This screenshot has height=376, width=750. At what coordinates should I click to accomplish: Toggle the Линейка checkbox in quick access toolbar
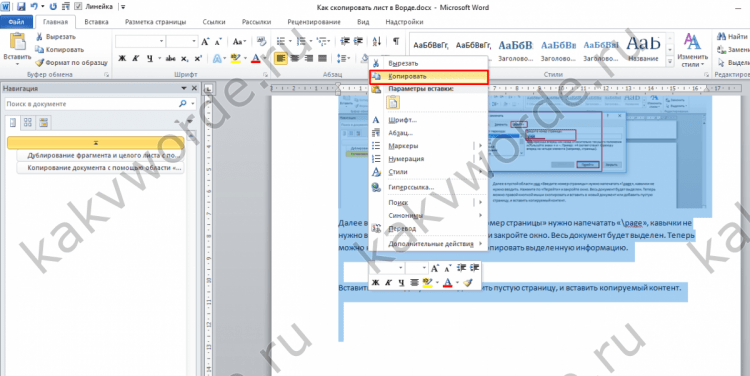pyautogui.click(x=78, y=7)
